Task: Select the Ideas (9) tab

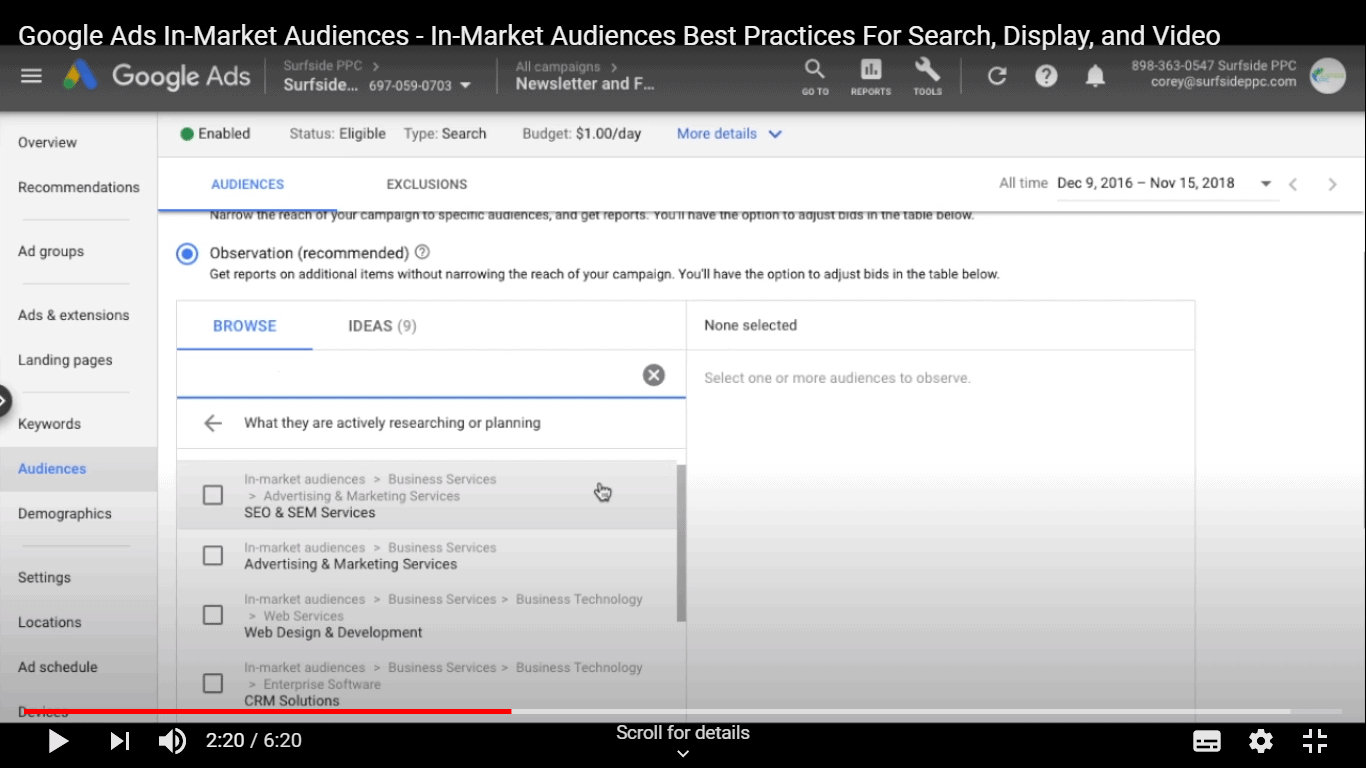Action: [x=382, y=326]
